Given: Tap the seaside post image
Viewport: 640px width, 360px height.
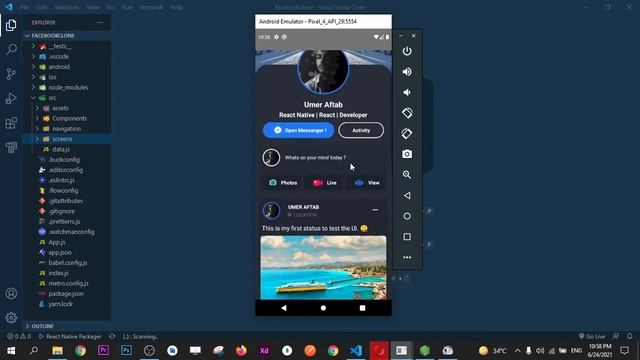Looking at the screenshot, I should click(x=323, y=267).
